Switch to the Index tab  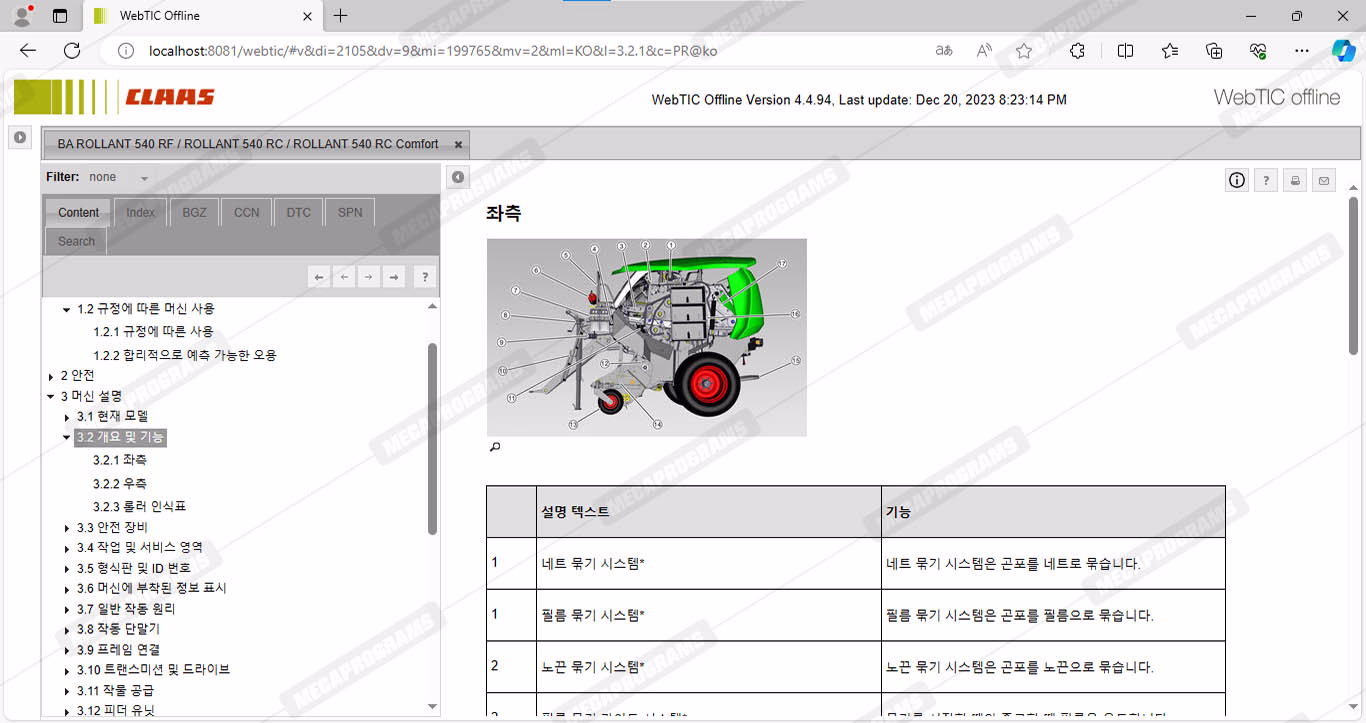coord(140,212)
